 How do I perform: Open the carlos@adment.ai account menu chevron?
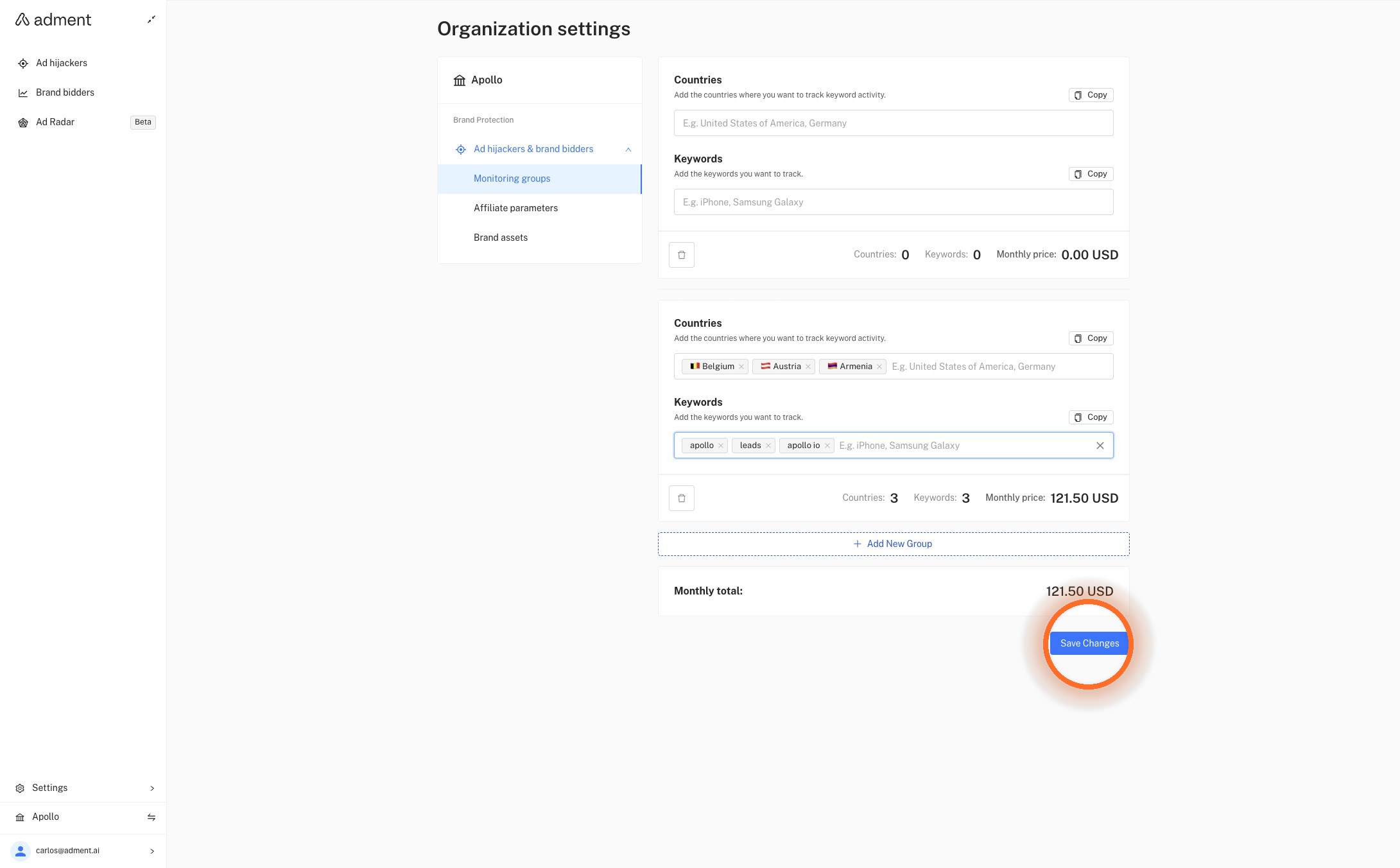(152, 851)
